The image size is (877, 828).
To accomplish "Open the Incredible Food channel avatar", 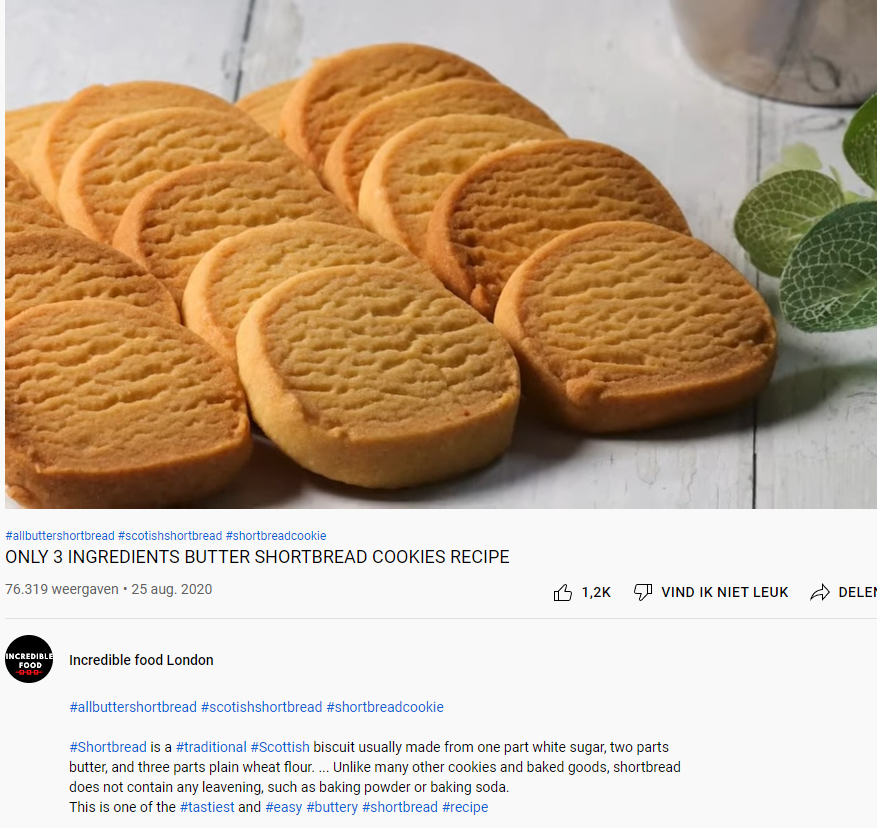I will (29, 659).
